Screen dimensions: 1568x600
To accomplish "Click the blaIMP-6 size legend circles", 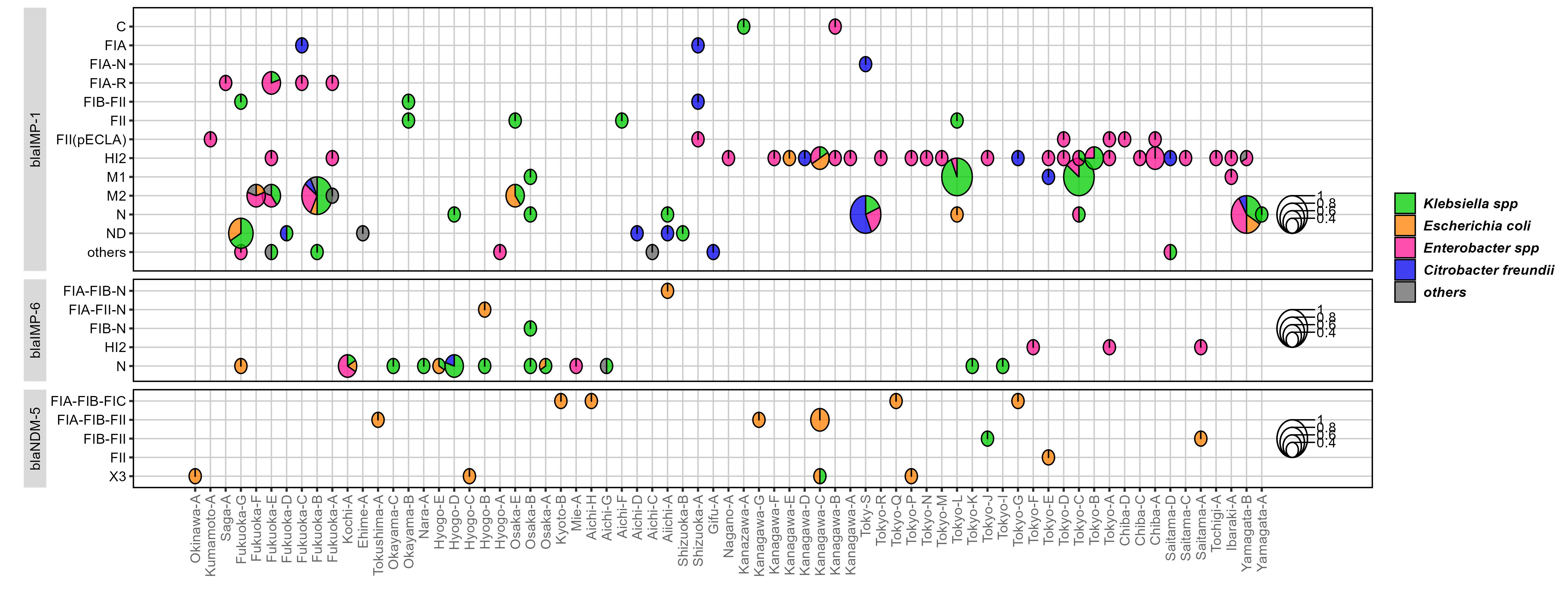I will pos(1292,329).
